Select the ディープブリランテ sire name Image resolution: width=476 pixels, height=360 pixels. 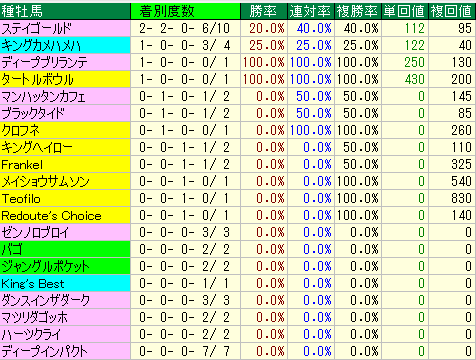tap(45, 62)
